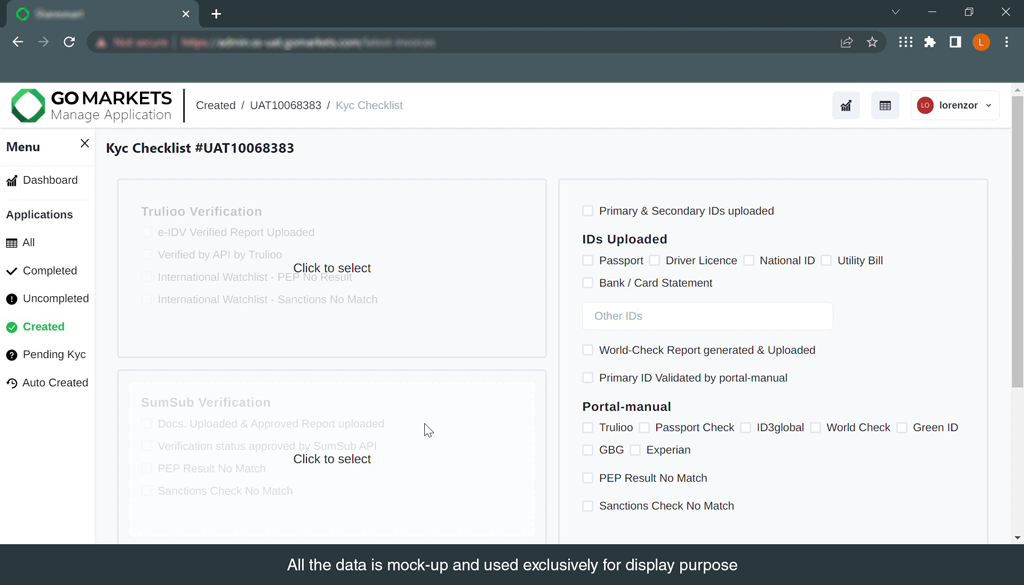Viewport: 1024px width, 585px height.
Task: Click the Created breadcrumb link
Action: click(216, 106)
